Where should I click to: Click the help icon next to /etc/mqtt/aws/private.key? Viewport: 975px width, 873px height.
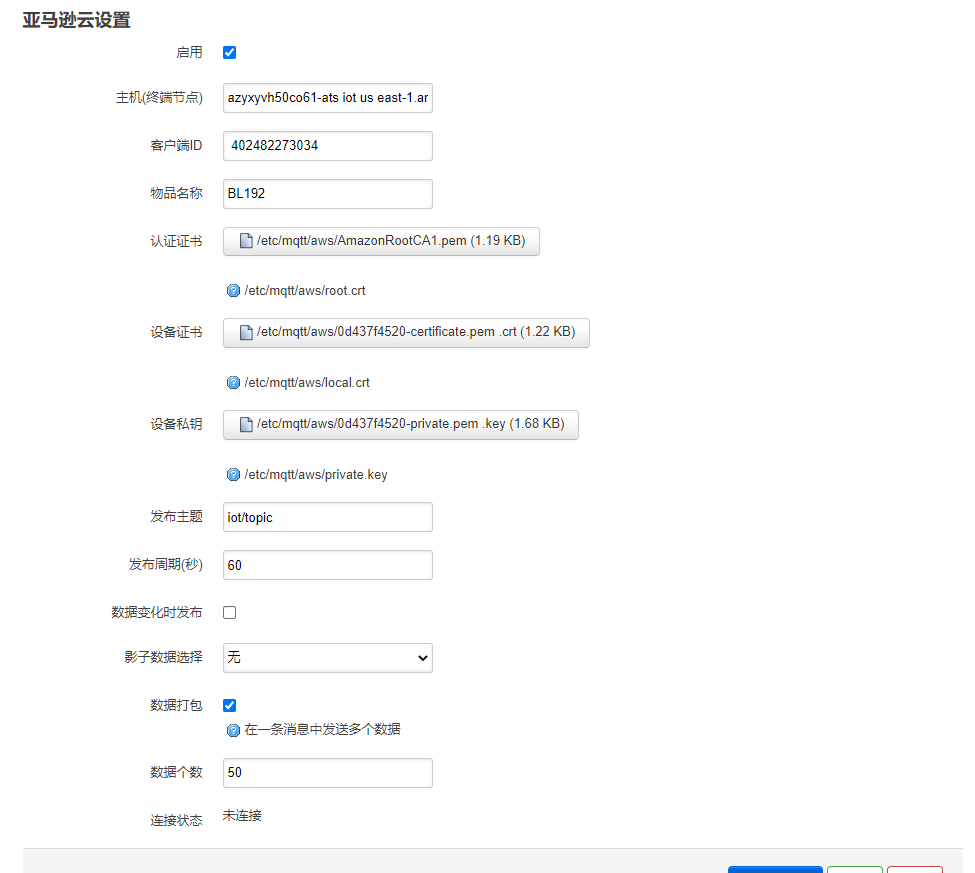tap(233, 474)
